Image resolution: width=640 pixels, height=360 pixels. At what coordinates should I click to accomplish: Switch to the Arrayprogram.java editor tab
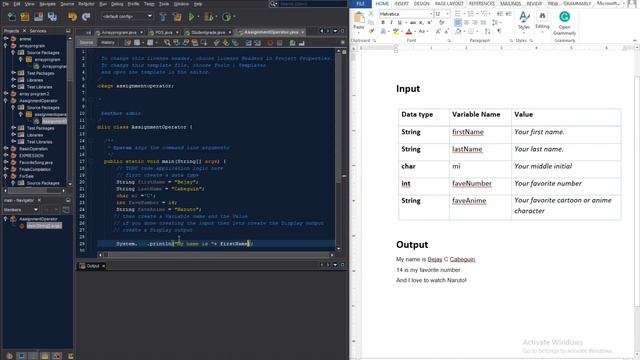(119, 32)
